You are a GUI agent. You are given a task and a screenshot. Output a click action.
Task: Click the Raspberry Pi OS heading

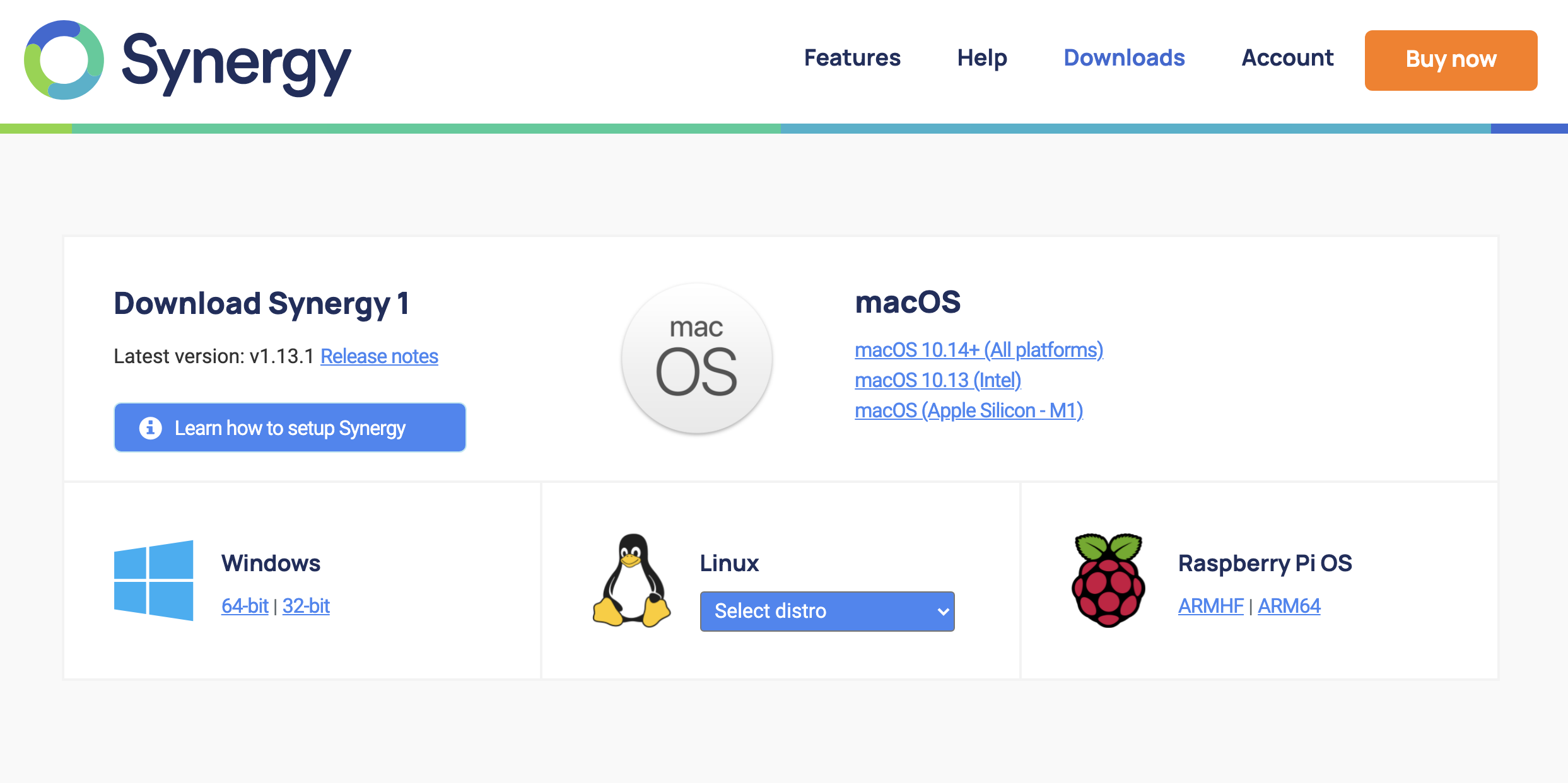tap(1265, 563)
